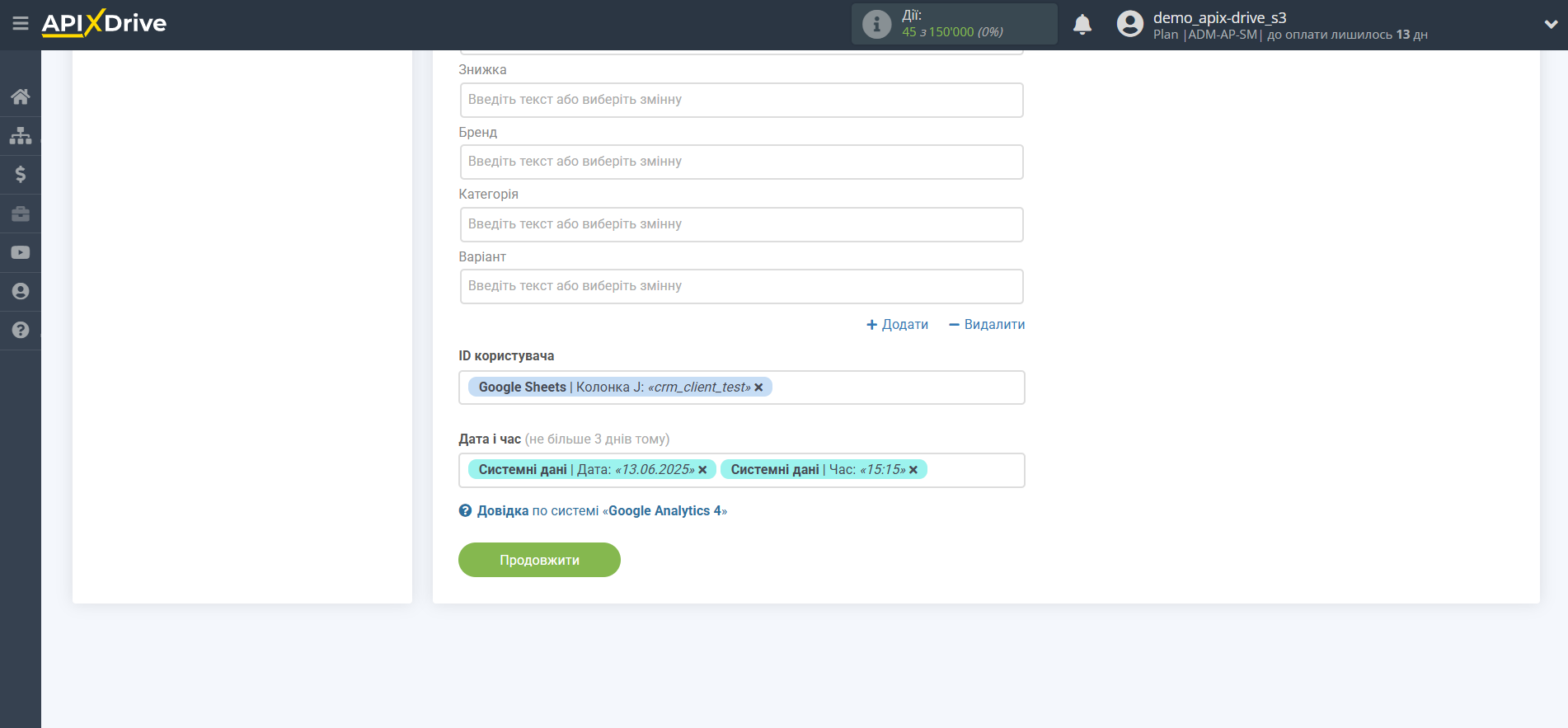The width and height of the screenshot is (1568, 728).
Task: Open notifications bell
Action: [1082, 24]
